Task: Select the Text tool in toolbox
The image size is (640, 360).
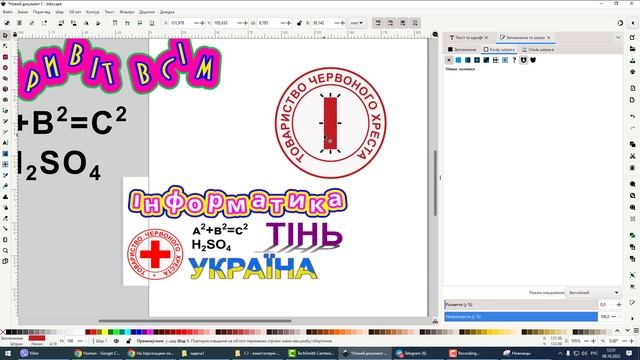Action: click(x=5, y=143)
